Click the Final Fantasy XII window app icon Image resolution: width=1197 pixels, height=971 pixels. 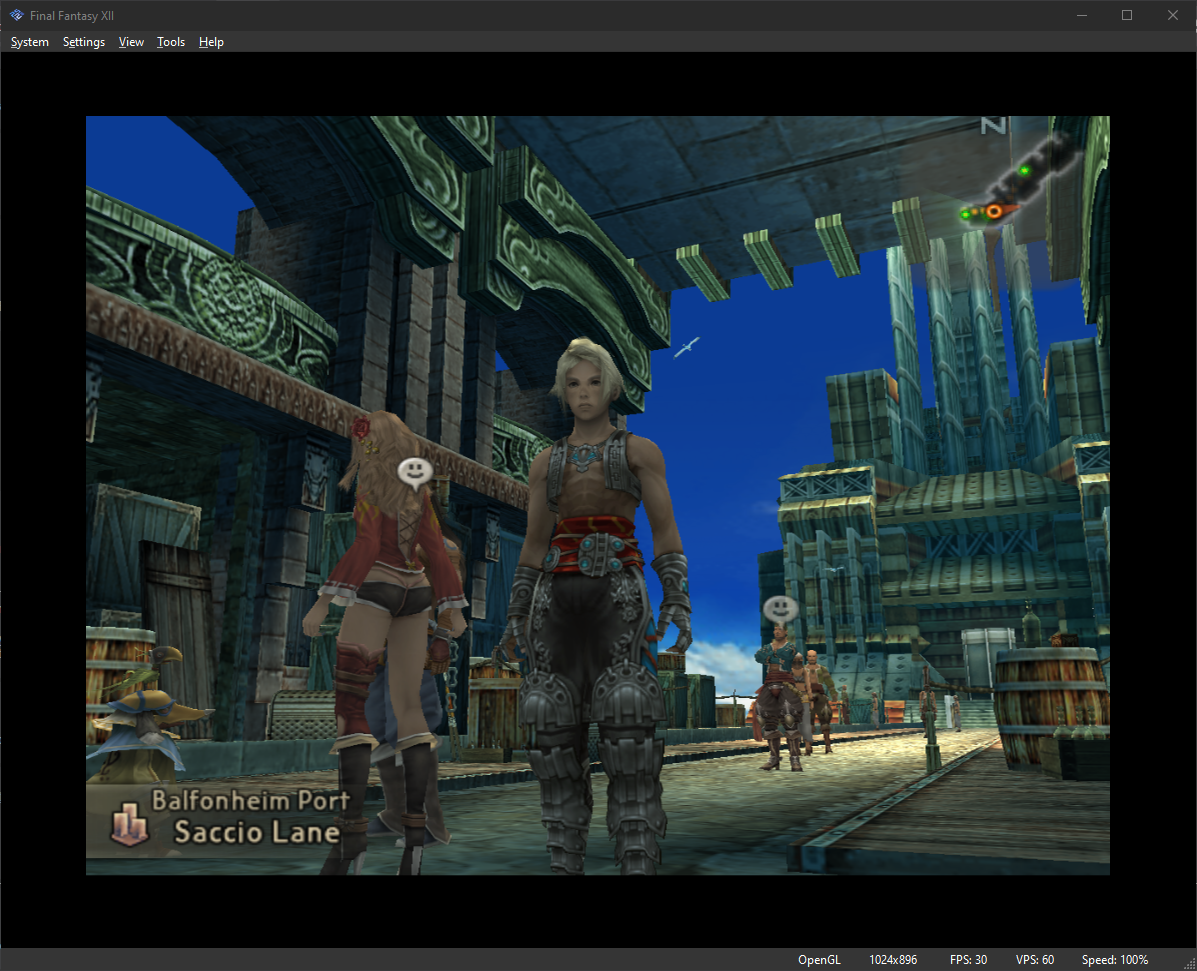coord(16,15)
